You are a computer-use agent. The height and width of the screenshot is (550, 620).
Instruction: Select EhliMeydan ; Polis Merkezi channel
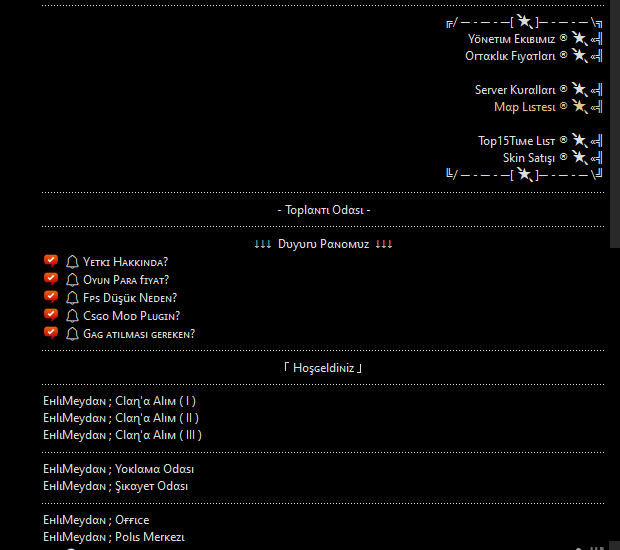pos(114,537)
